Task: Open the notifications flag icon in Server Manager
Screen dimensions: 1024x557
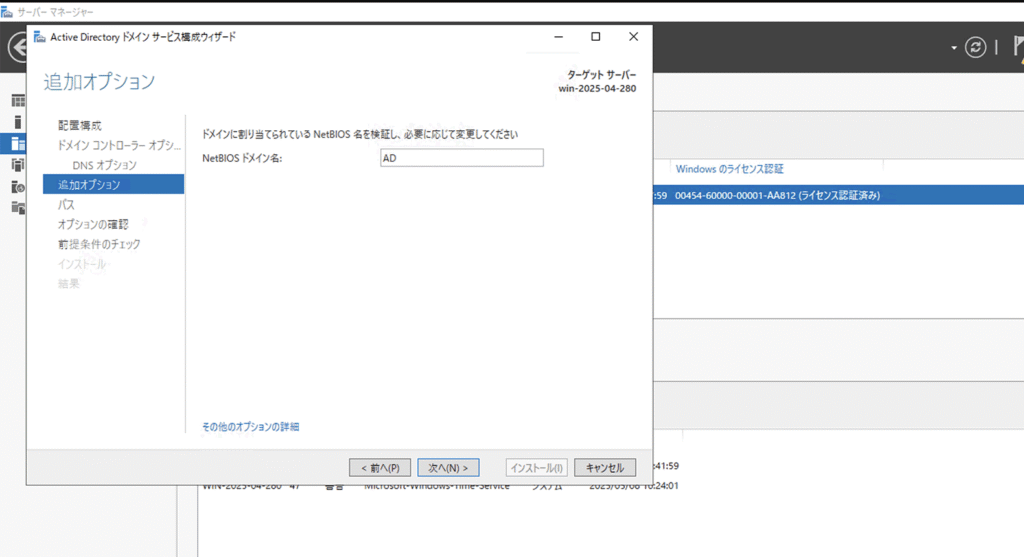Action: [x=1018, y=48]
